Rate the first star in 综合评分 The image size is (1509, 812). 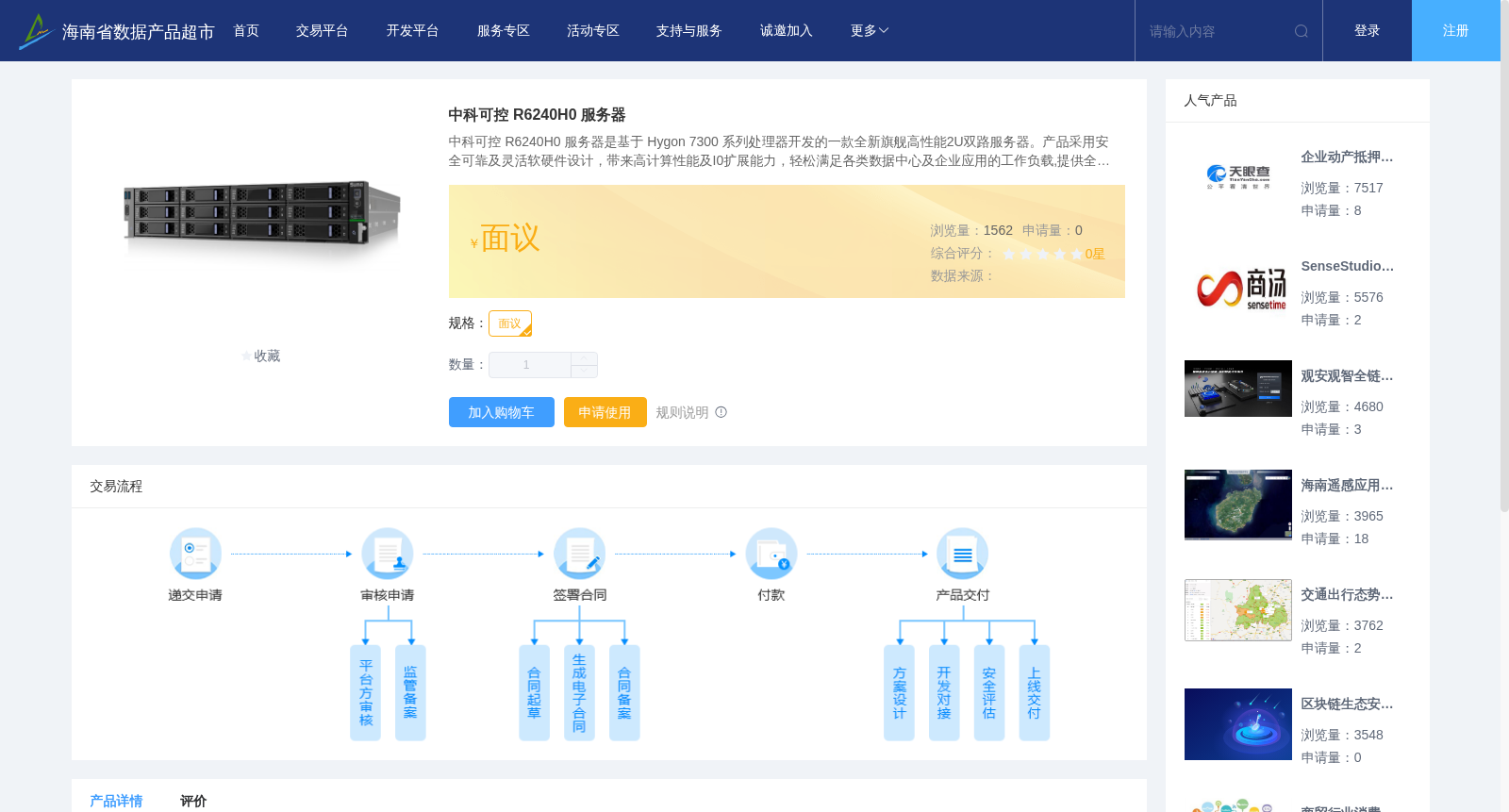pos(1009,254)
